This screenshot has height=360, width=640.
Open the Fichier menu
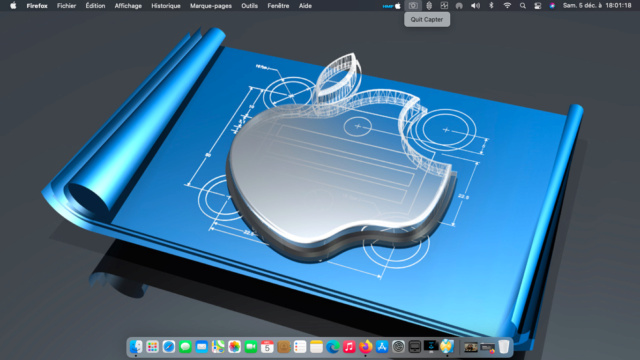66,6
